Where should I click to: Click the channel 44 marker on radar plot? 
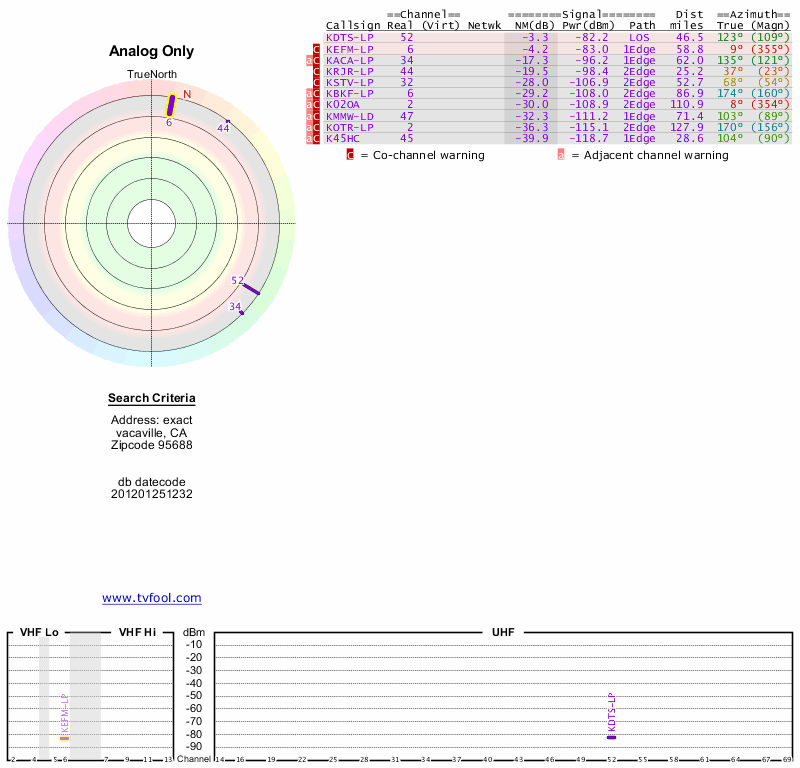229,123
